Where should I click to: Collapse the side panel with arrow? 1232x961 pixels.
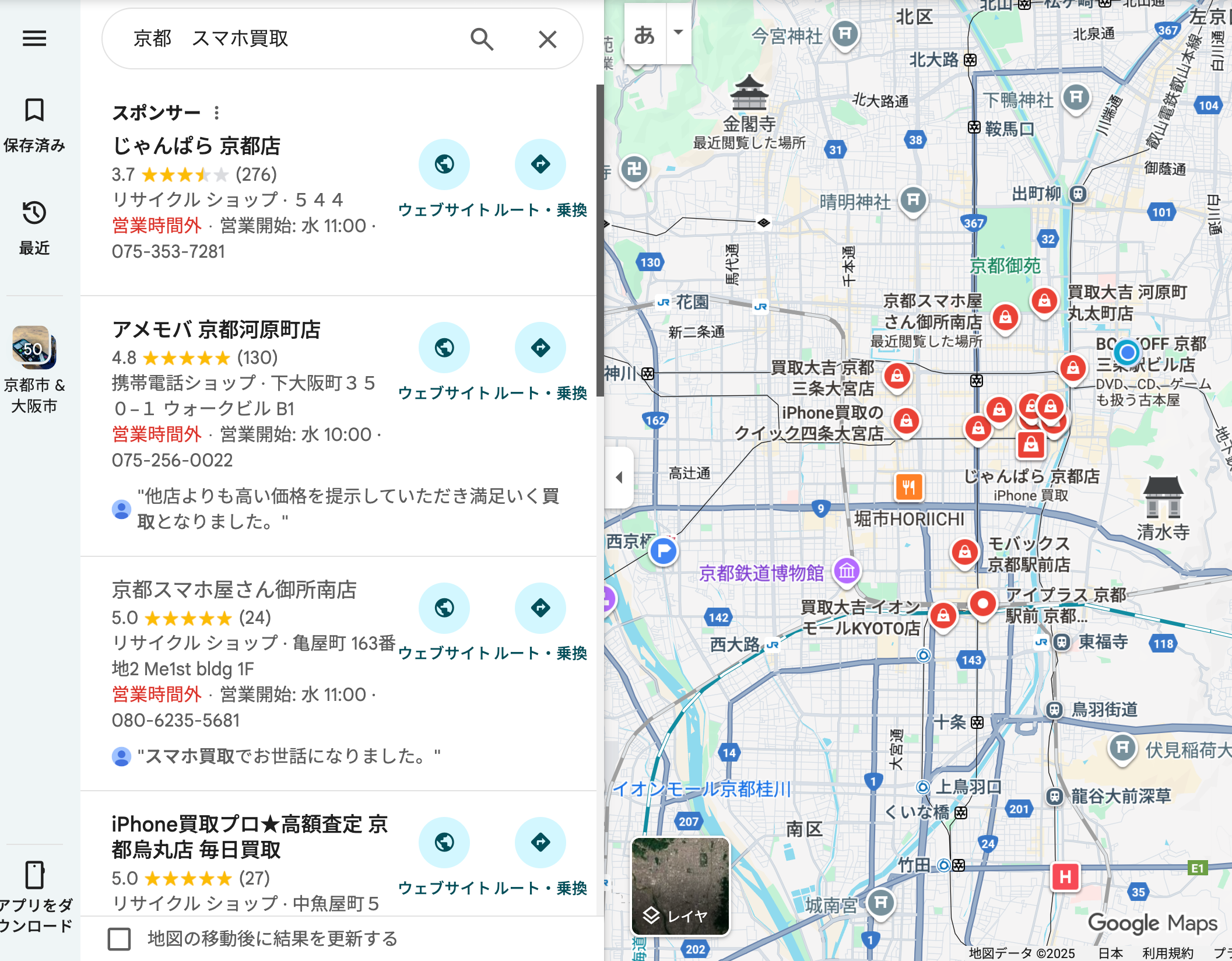(x=619, y=477)
